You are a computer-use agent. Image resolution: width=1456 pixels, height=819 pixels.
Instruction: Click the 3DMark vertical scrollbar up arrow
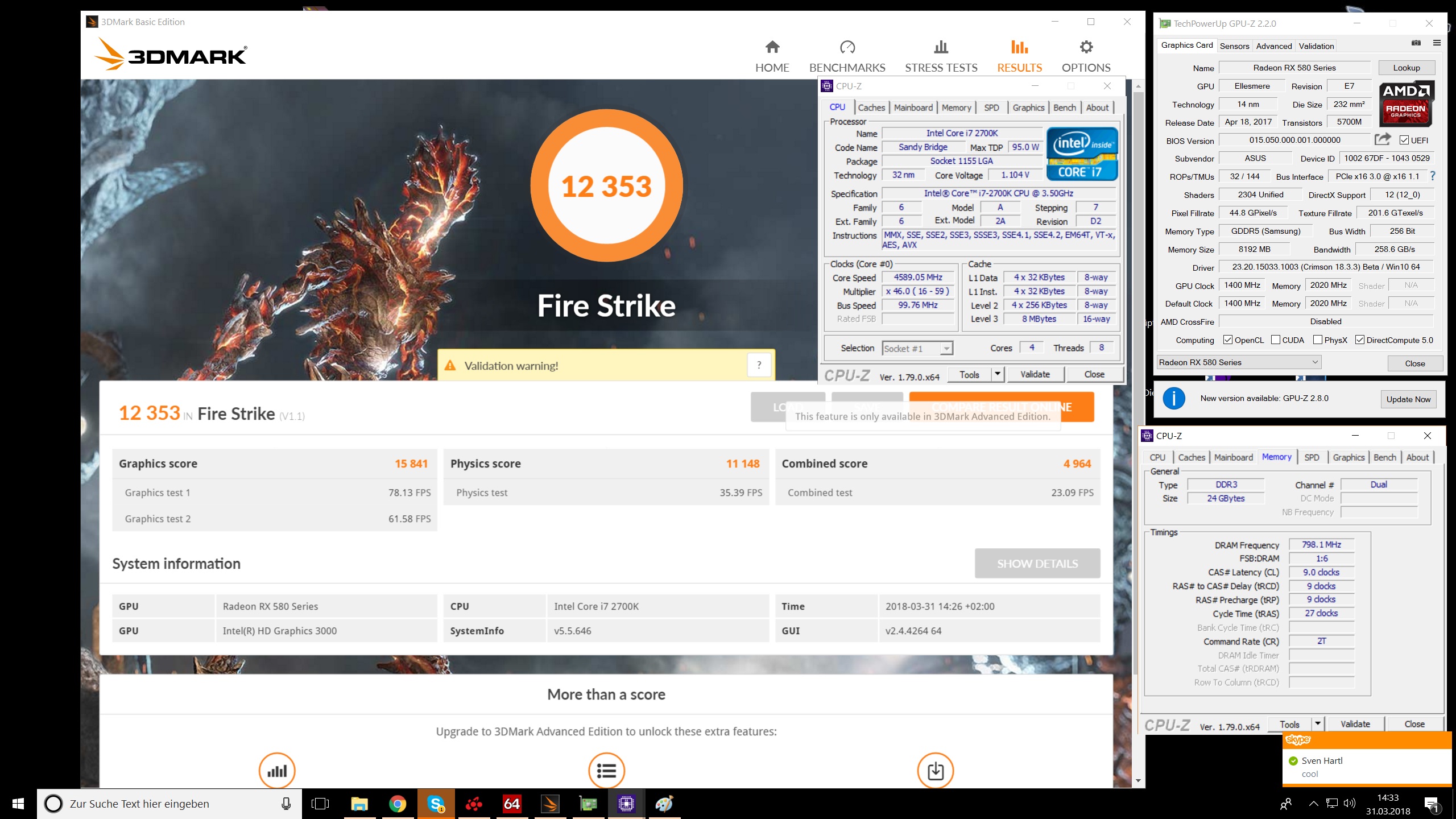[x=1138, y=86]
